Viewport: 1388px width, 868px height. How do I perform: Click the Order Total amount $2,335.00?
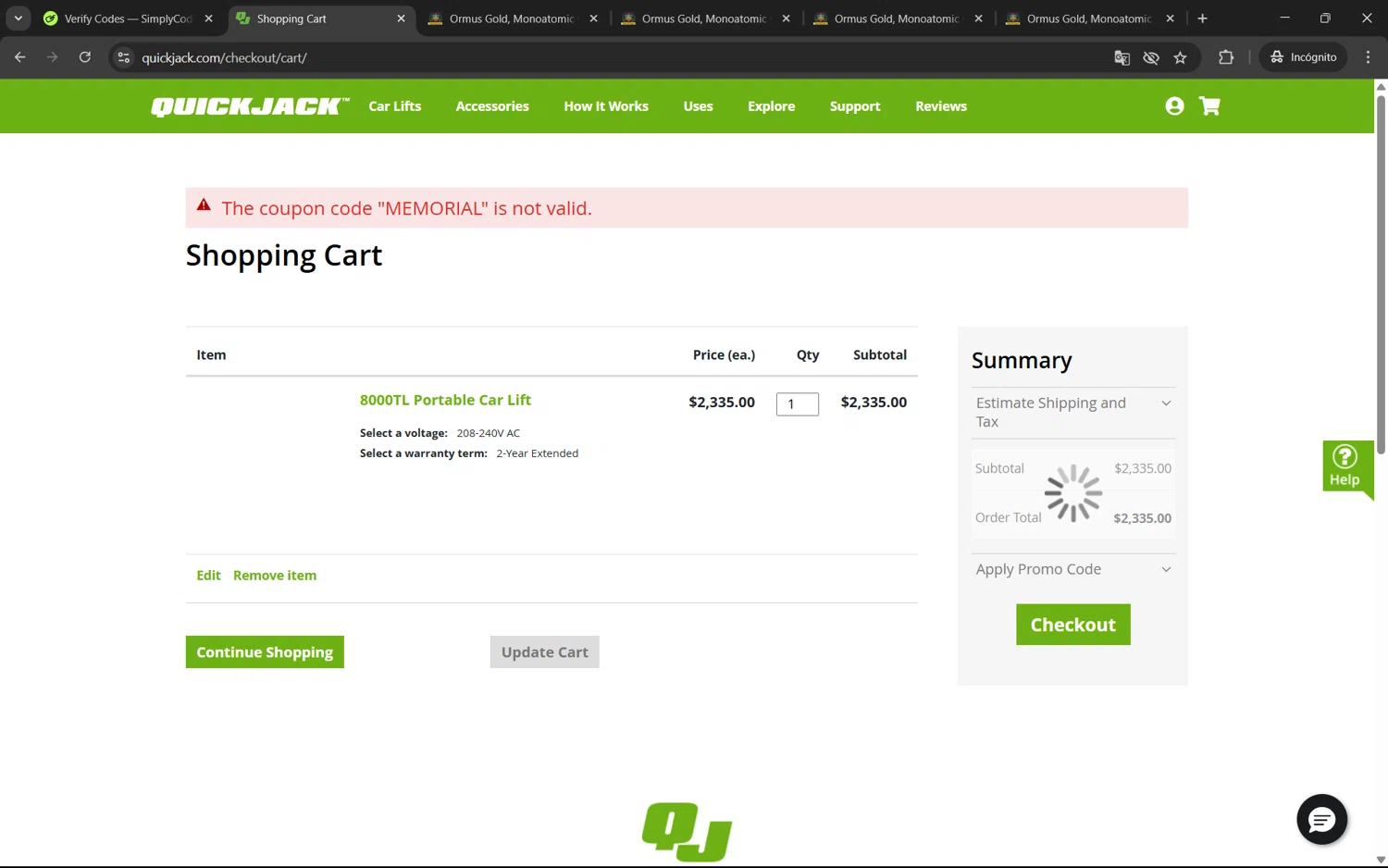(x=1142, y=518)
